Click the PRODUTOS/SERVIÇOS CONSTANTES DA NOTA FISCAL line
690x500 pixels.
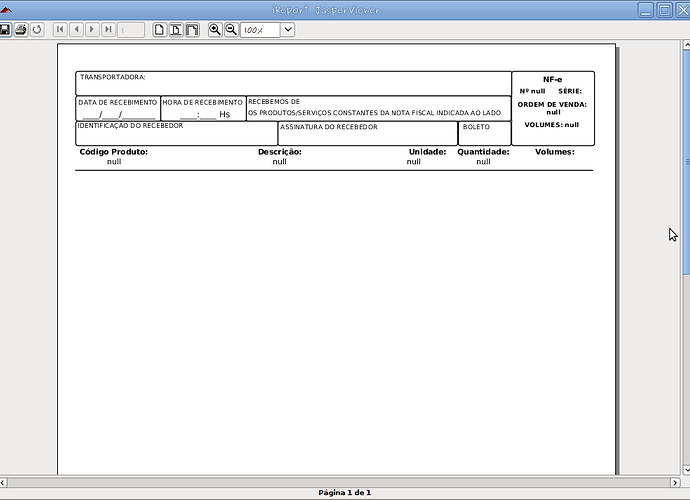374,113
